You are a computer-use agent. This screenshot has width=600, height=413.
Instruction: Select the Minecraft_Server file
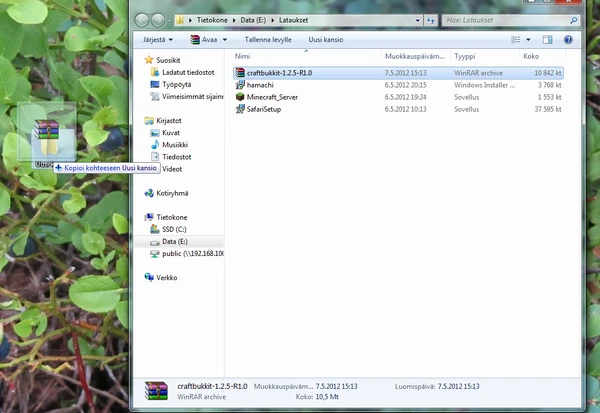pos(398,97)
